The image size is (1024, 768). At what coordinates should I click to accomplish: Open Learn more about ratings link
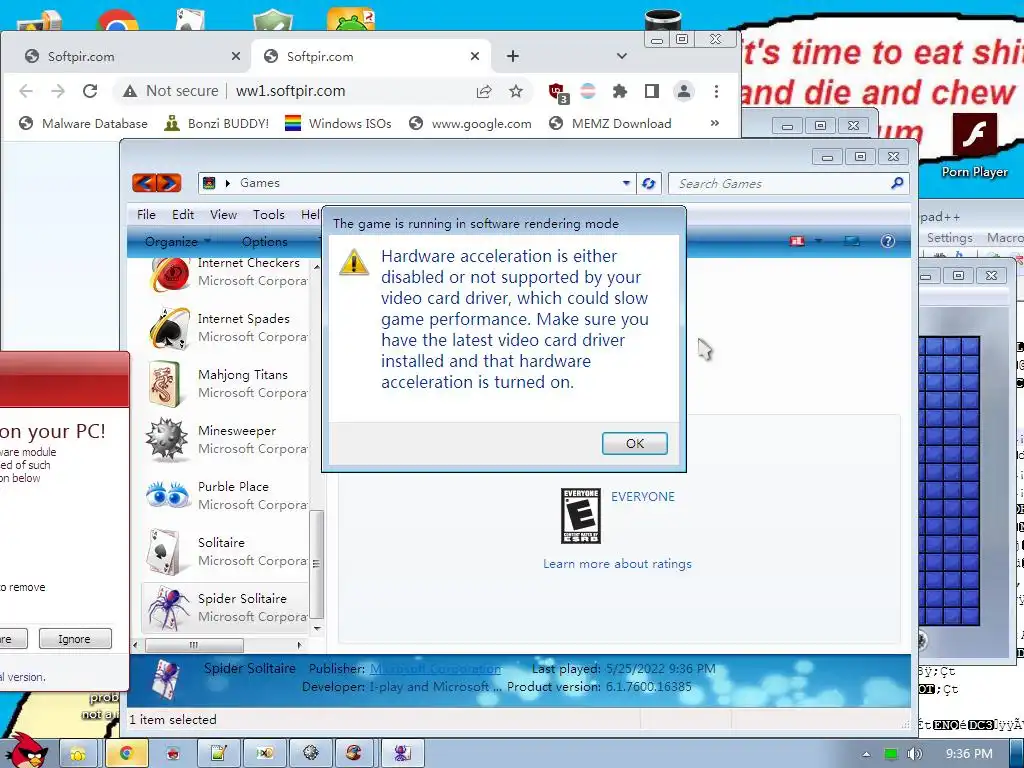click(617, 564)
